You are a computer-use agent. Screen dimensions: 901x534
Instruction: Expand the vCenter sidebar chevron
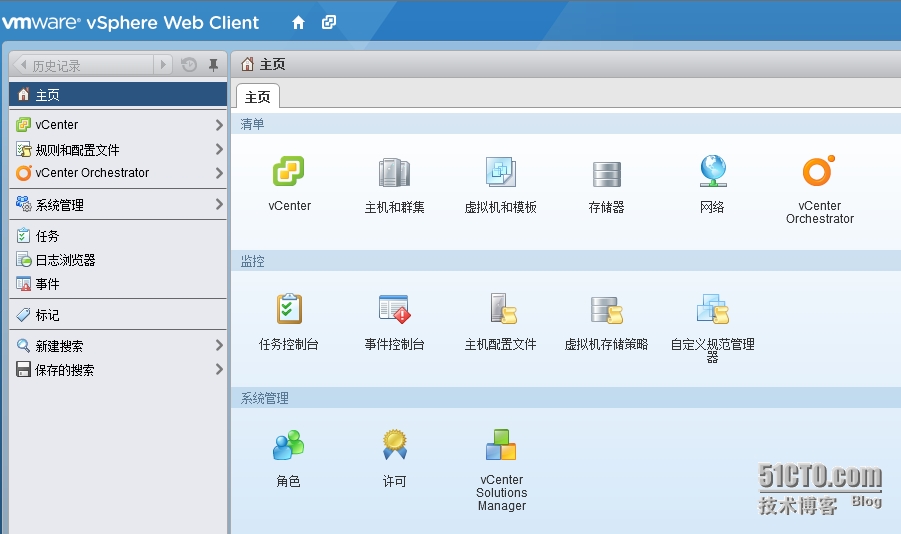coord(219,125)
